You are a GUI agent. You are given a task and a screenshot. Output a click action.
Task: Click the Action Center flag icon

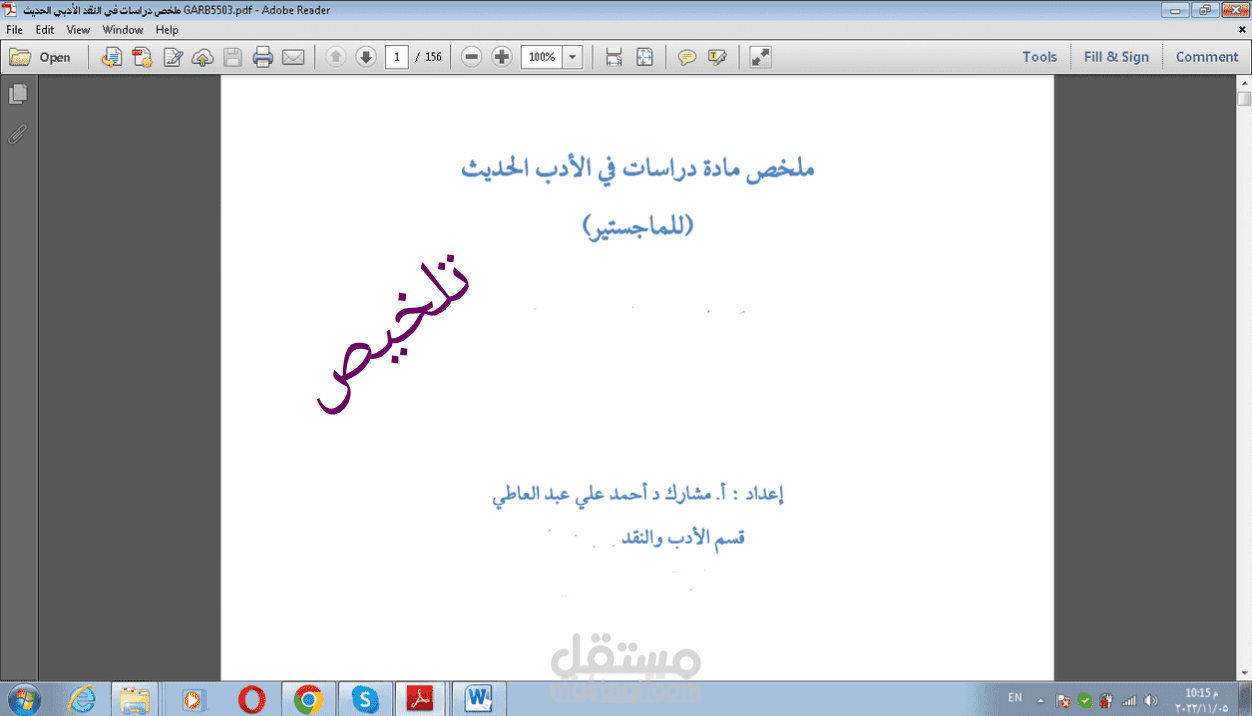coord(1063,701)
